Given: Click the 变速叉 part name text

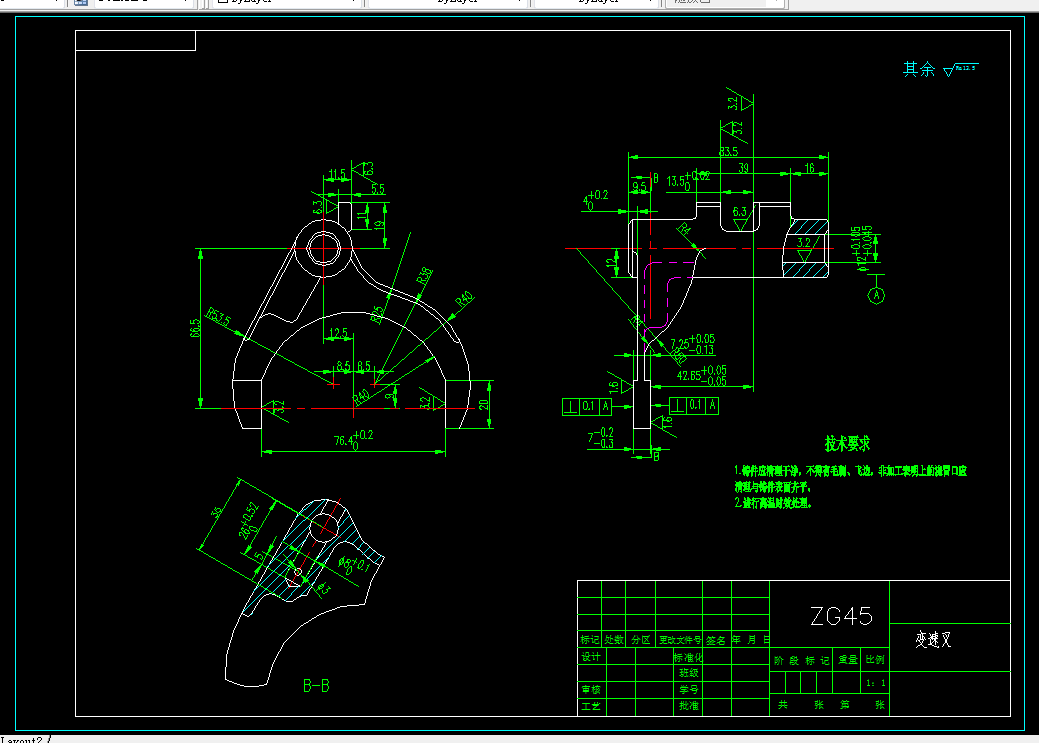Looking at the screenshot, I should pyautogui.click(x=933, y=640).
